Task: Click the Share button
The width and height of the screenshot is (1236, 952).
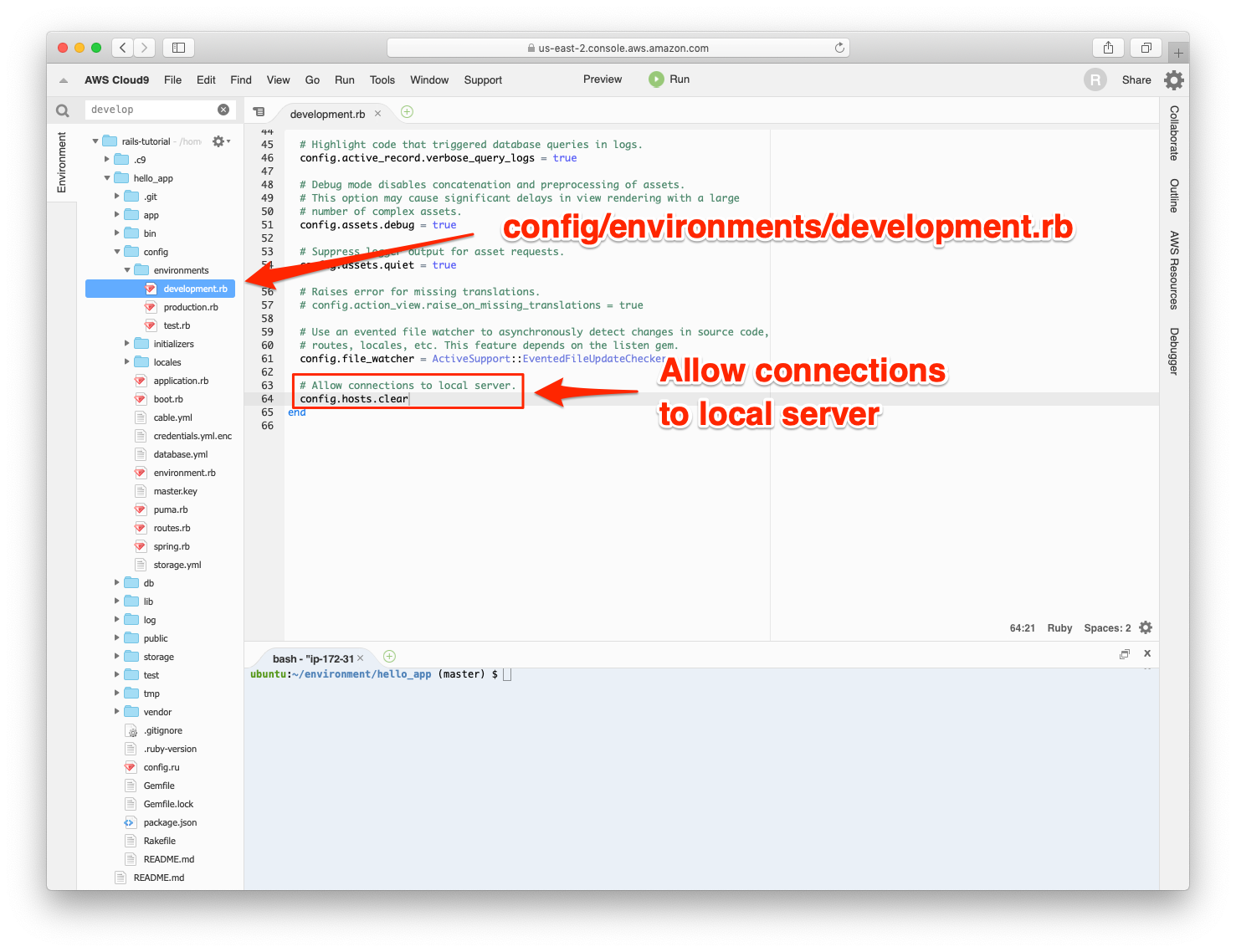Action: pos(1136,80)
